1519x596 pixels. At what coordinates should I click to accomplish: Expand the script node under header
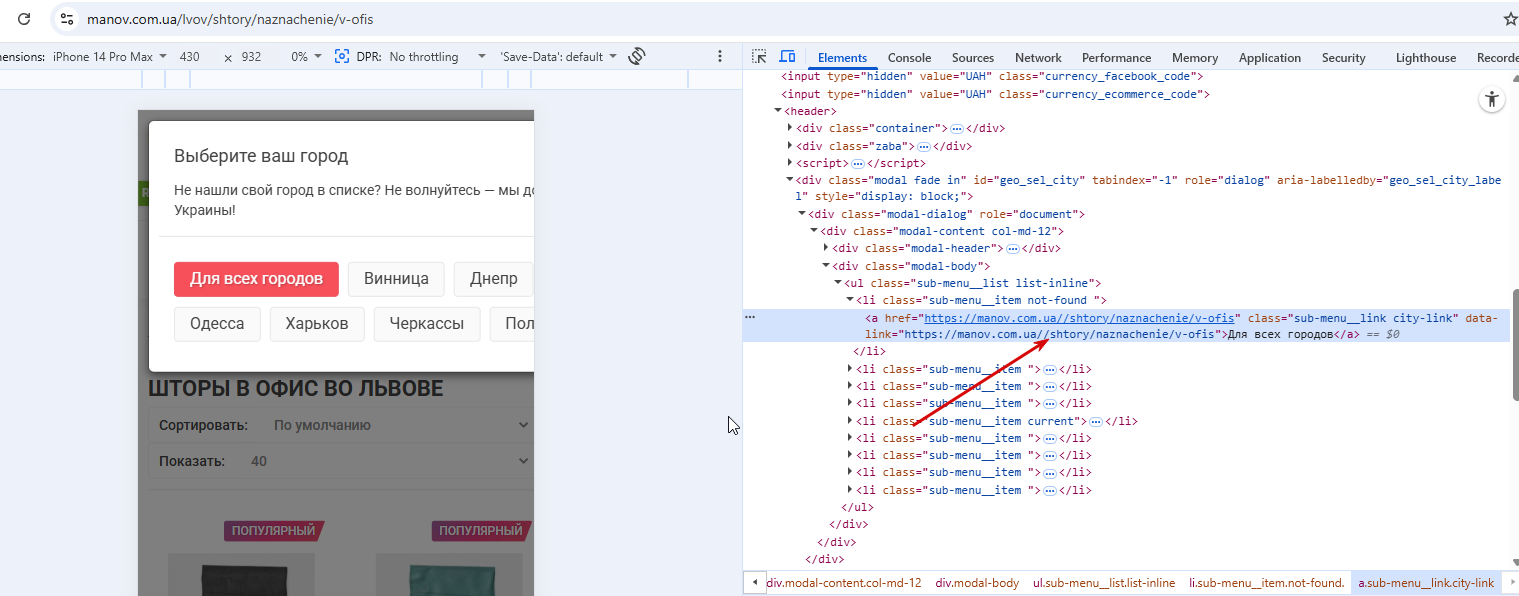point(790,163)
